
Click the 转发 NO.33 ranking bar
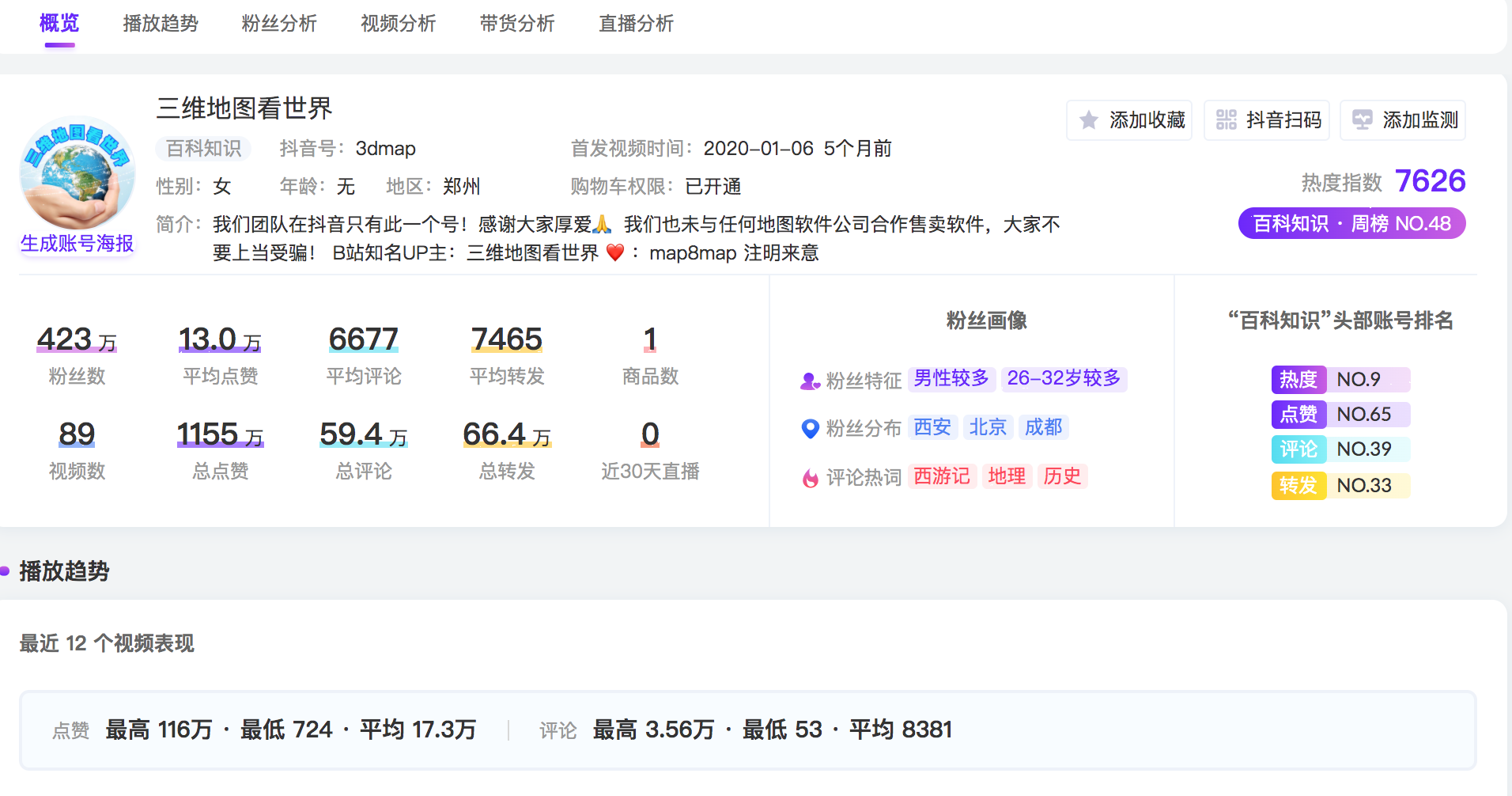coord(1340,485)
